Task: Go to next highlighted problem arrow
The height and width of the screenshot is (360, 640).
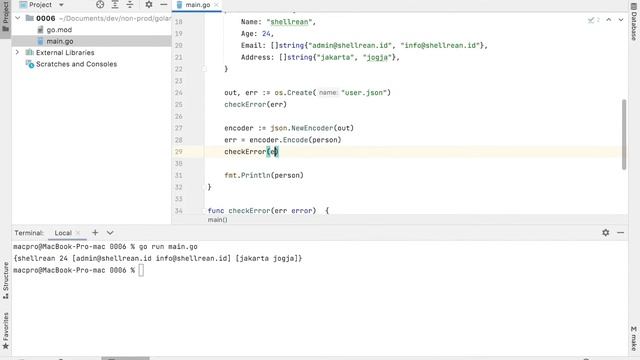Action: (x=621, y=20)
